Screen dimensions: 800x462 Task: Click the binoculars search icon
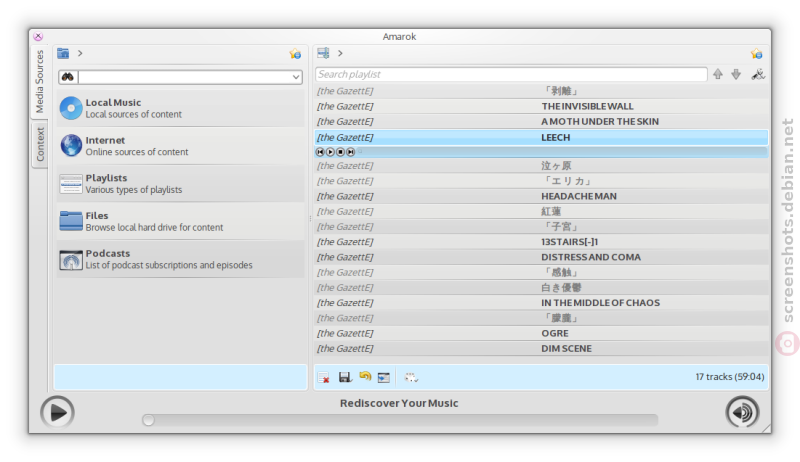(x=68, y=77)
